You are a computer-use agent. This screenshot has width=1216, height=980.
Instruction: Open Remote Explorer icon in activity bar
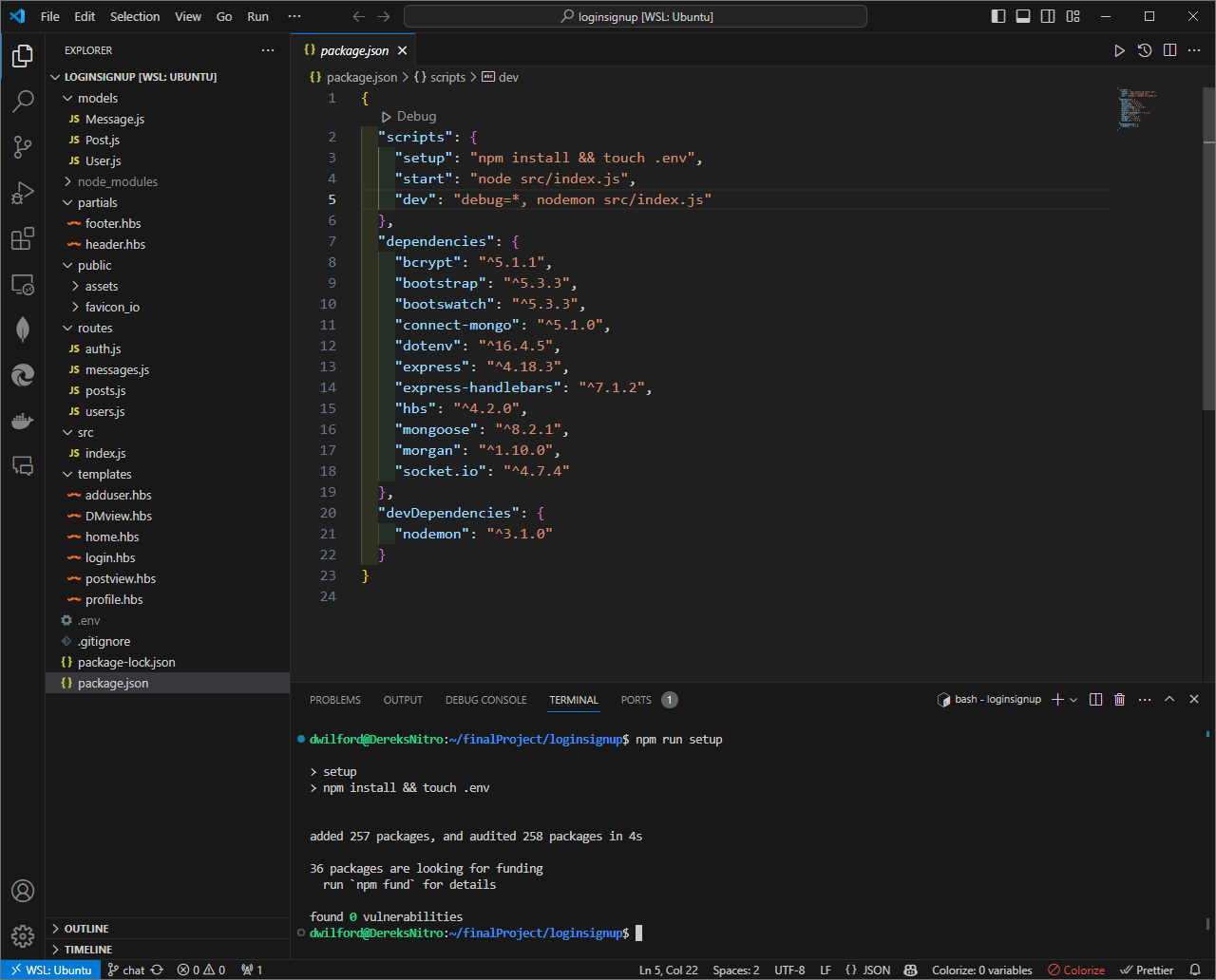23,284
